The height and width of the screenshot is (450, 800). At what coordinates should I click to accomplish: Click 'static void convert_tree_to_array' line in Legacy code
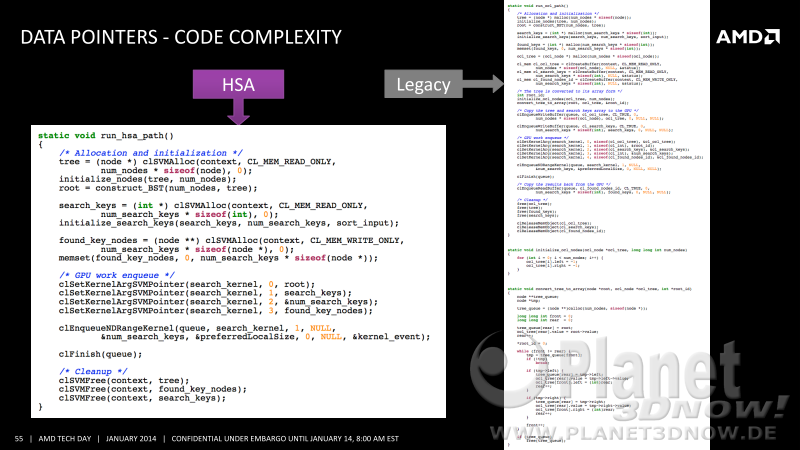click(x=599, y=289)
